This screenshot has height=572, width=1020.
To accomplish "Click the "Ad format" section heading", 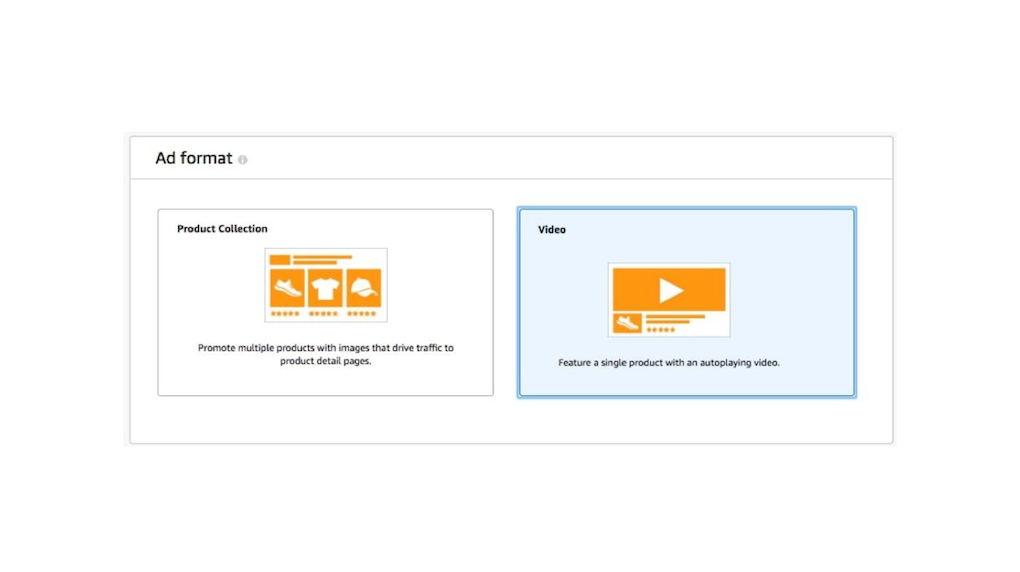I will point(194,158).
